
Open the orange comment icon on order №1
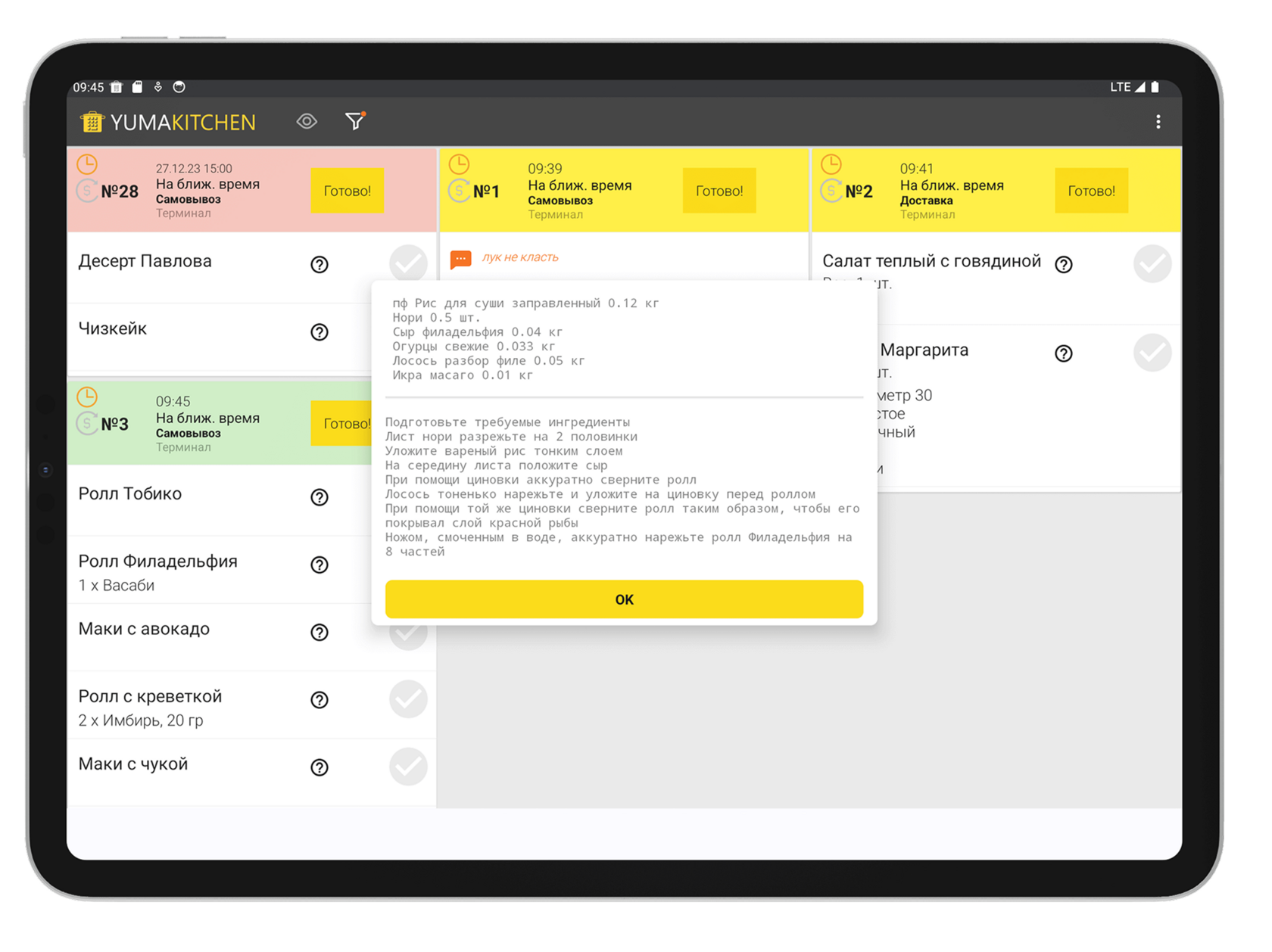pos(460,259)
